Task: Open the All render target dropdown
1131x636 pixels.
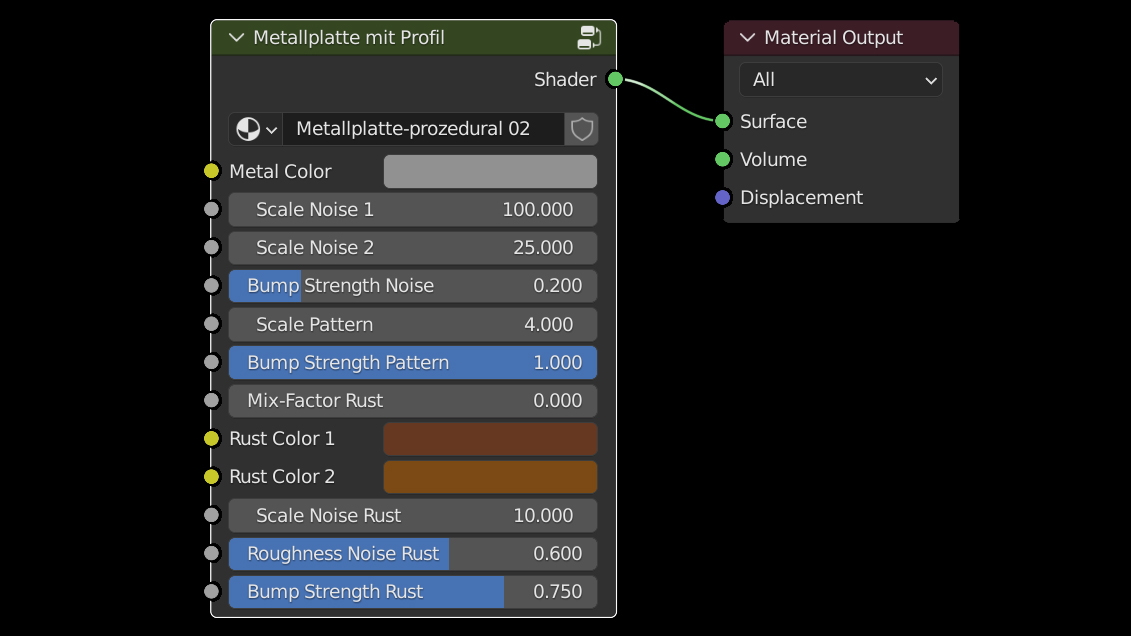Action: pyautogui.click(x=840, y=80)
